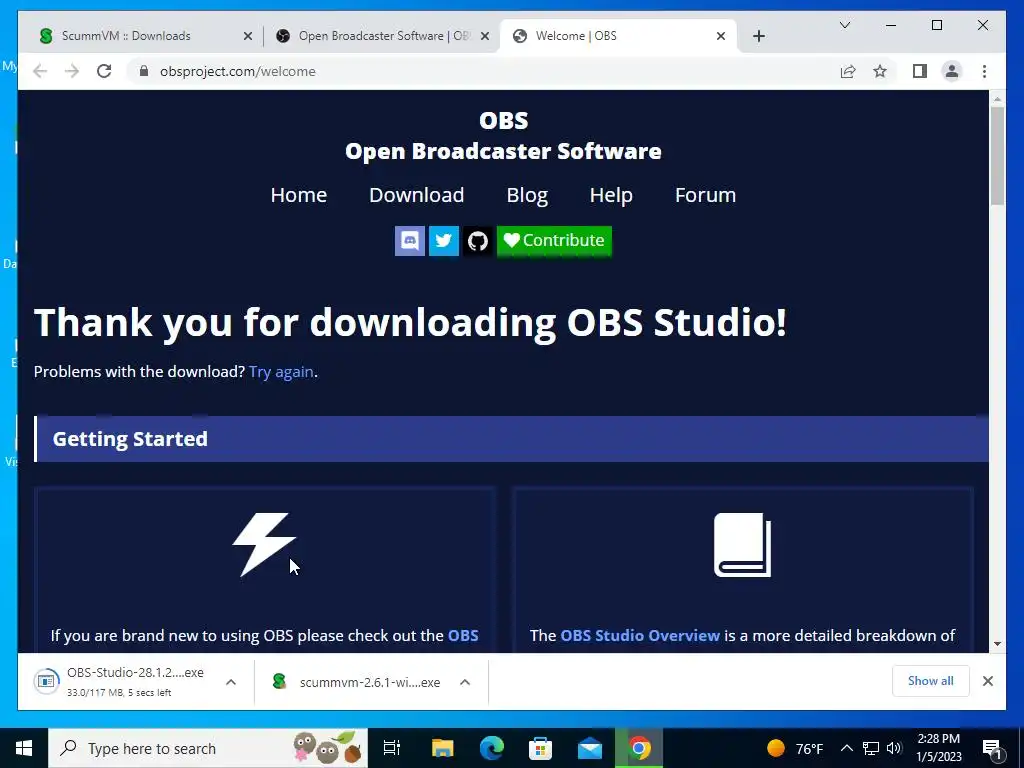Close the Open Broadcaster Software tab
This screenshot has width=1024, height=768.
coord(485,36)
